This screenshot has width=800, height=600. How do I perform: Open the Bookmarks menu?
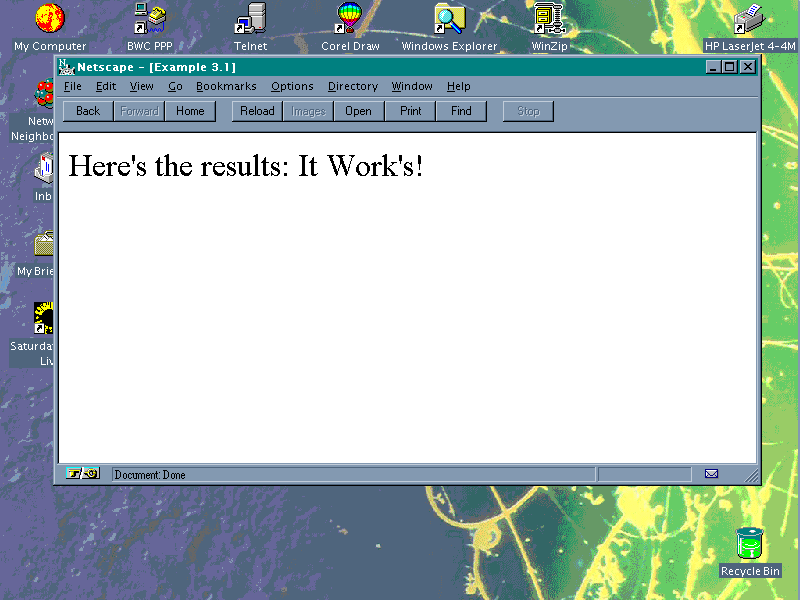(x=226, y=87)
